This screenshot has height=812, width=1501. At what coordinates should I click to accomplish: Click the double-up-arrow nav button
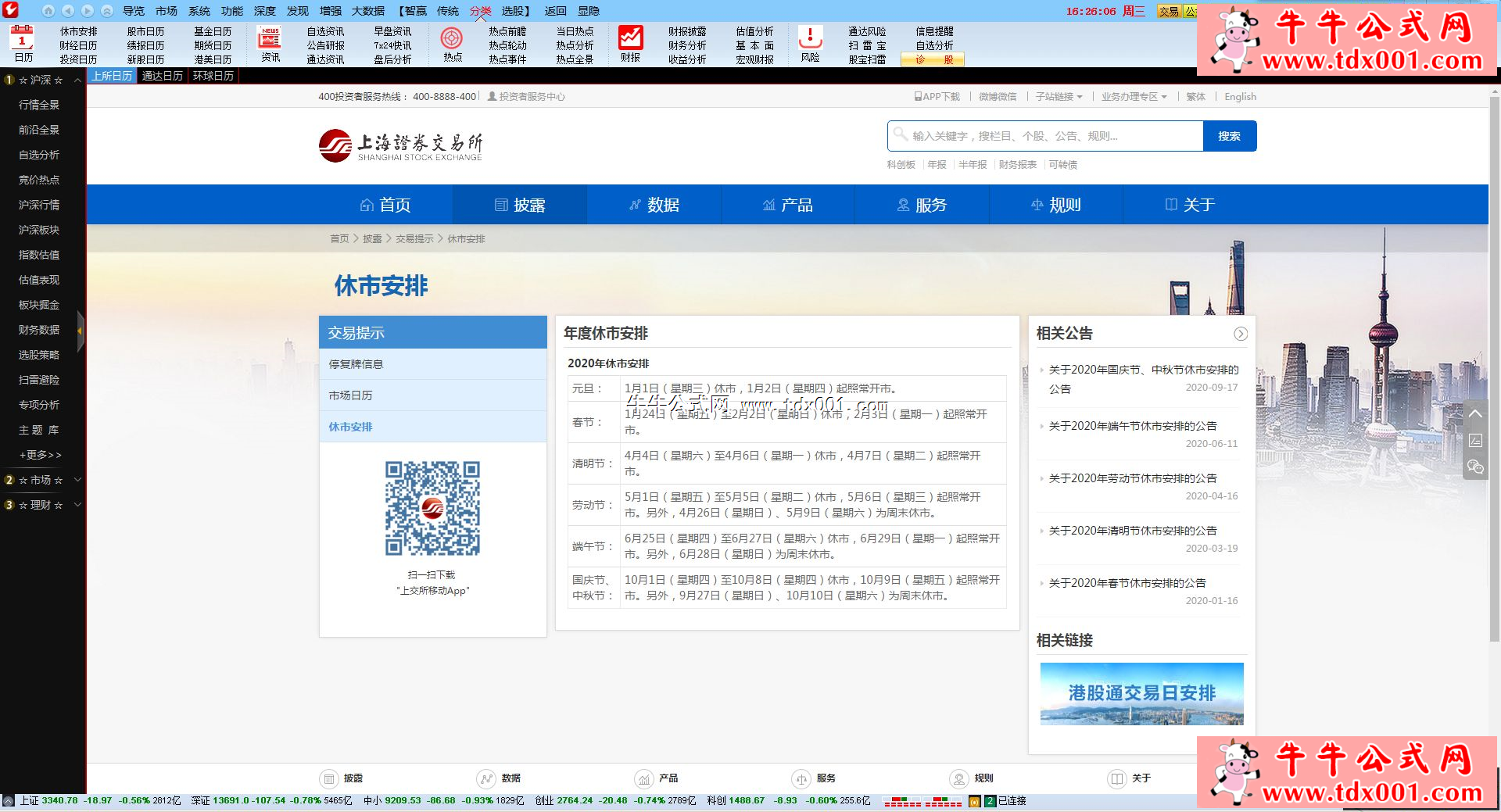[x=107, y=11]
